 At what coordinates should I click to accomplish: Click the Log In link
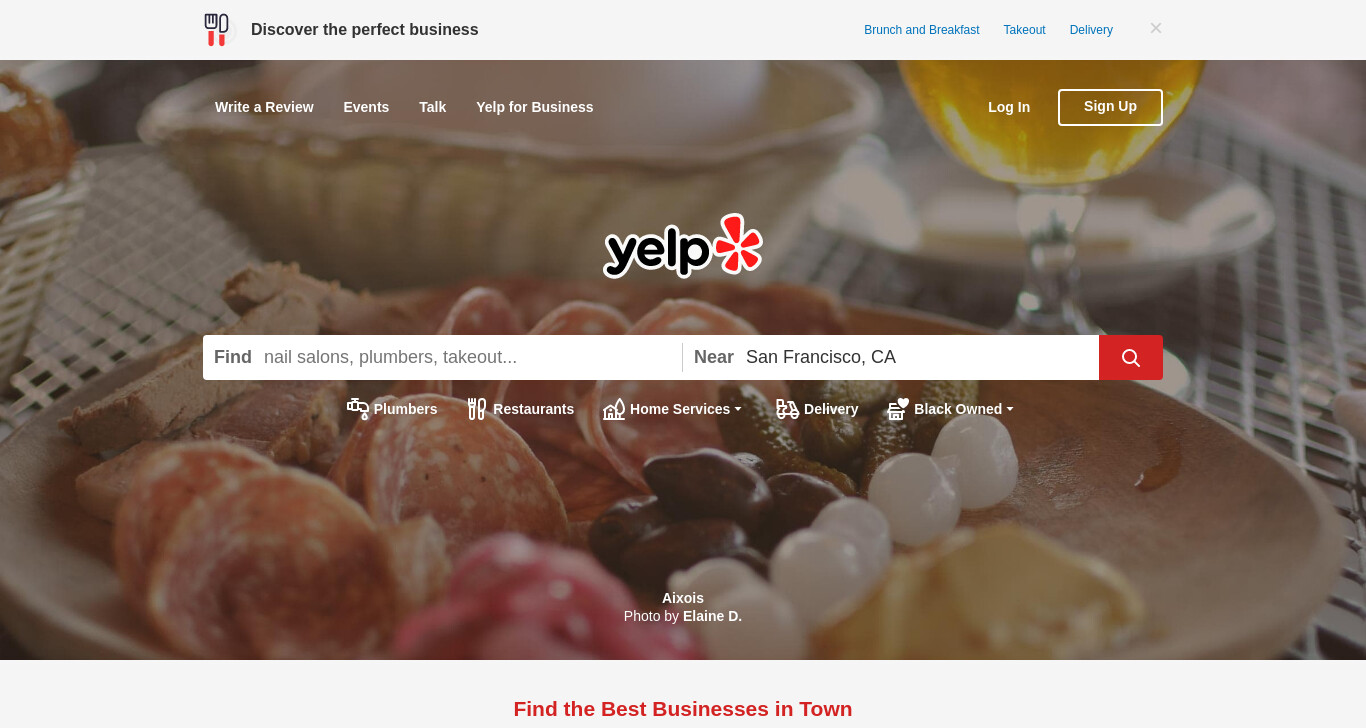point(1009,107)
